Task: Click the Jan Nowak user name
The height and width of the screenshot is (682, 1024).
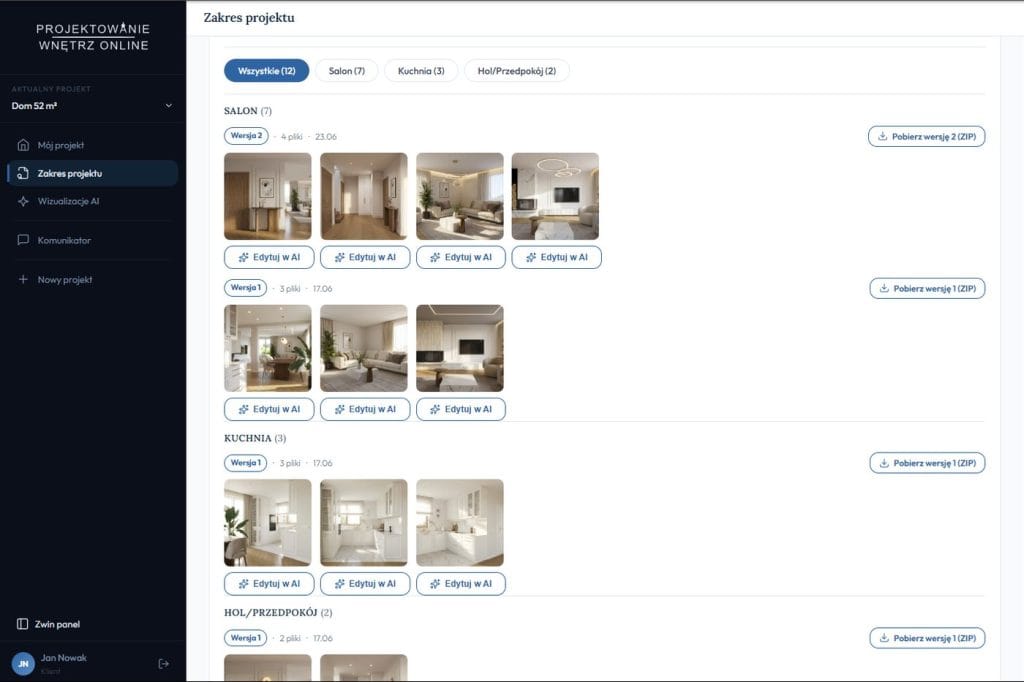Action: (x=63, y=658)
